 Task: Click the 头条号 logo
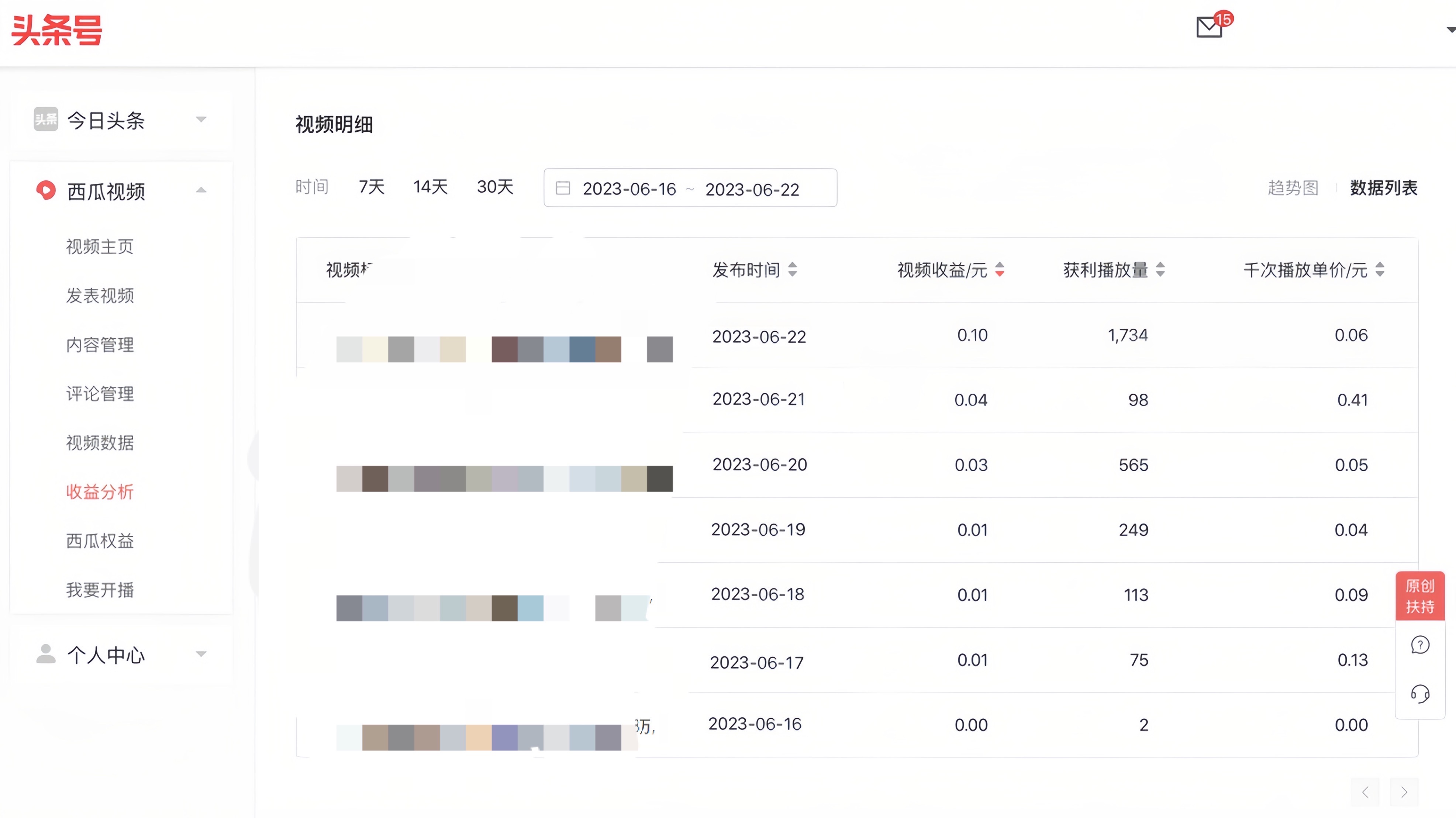coord(57,31)
